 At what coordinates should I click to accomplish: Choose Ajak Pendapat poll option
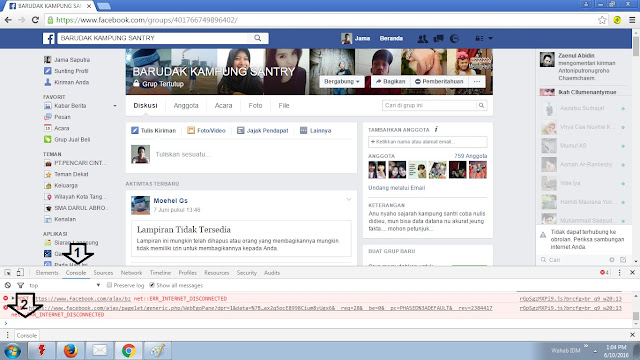tap(263, 131)
